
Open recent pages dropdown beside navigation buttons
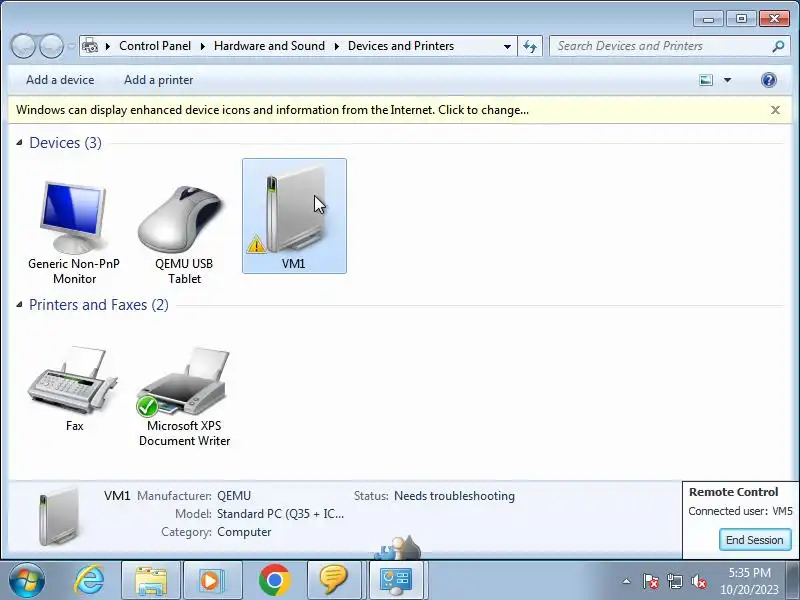[x=71, y=46]
